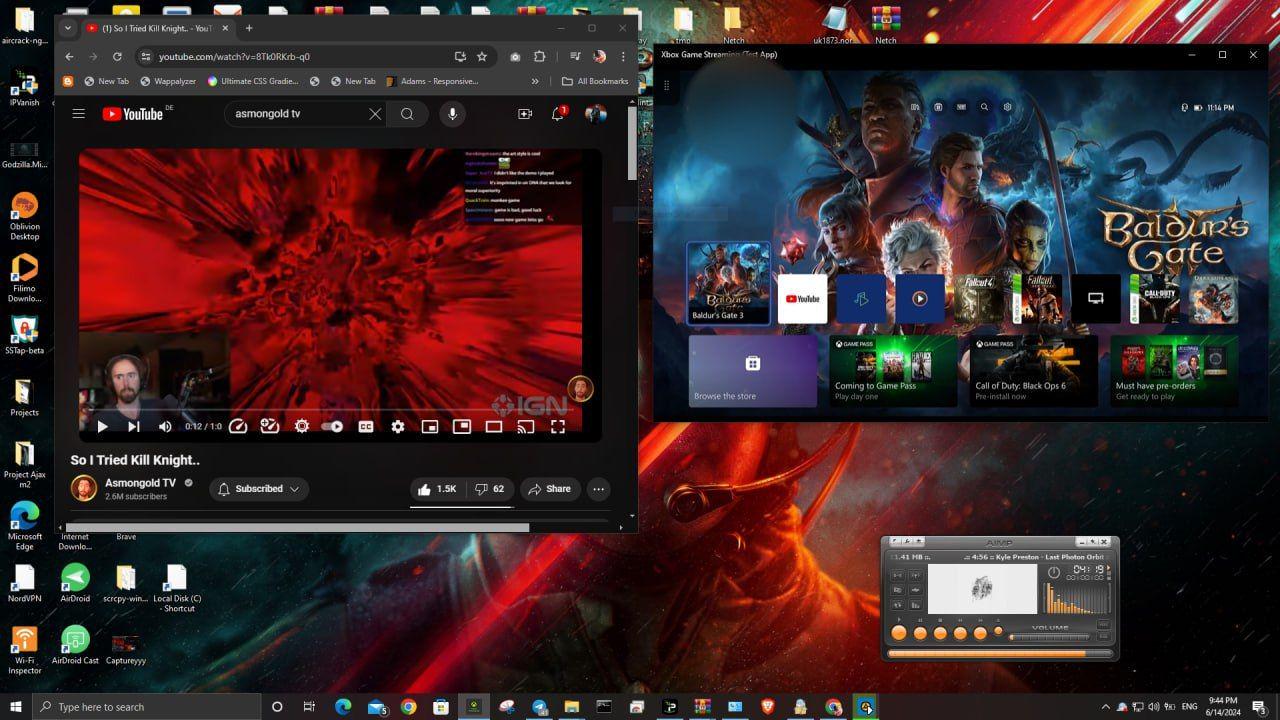Open the Wappalyzer bookmark
Viewport: 1280px width, 720px height.
tap(168, 82)
